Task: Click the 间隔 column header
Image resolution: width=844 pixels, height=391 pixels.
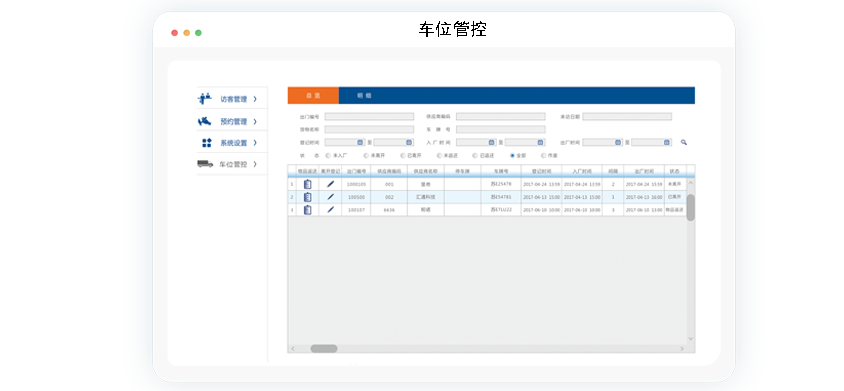Action: coord(613,171)
